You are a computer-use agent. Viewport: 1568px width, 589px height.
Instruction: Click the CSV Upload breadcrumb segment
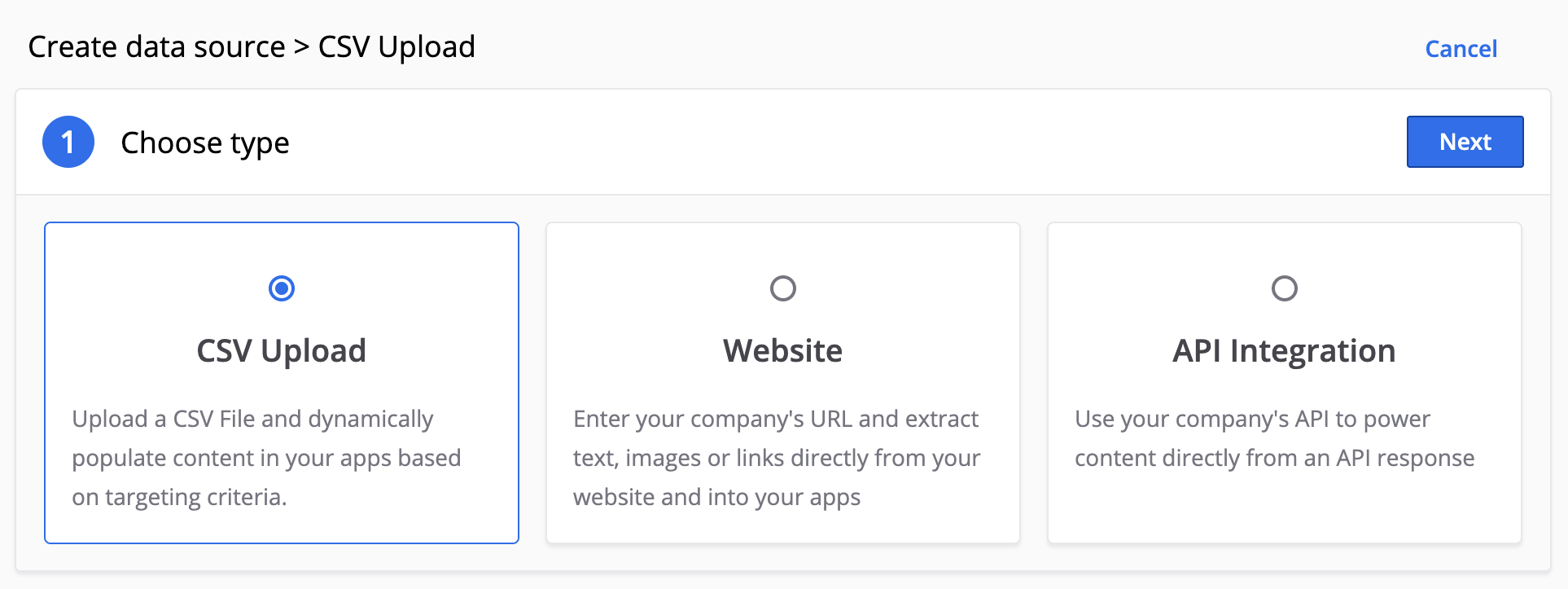click(x=396, y=46)
